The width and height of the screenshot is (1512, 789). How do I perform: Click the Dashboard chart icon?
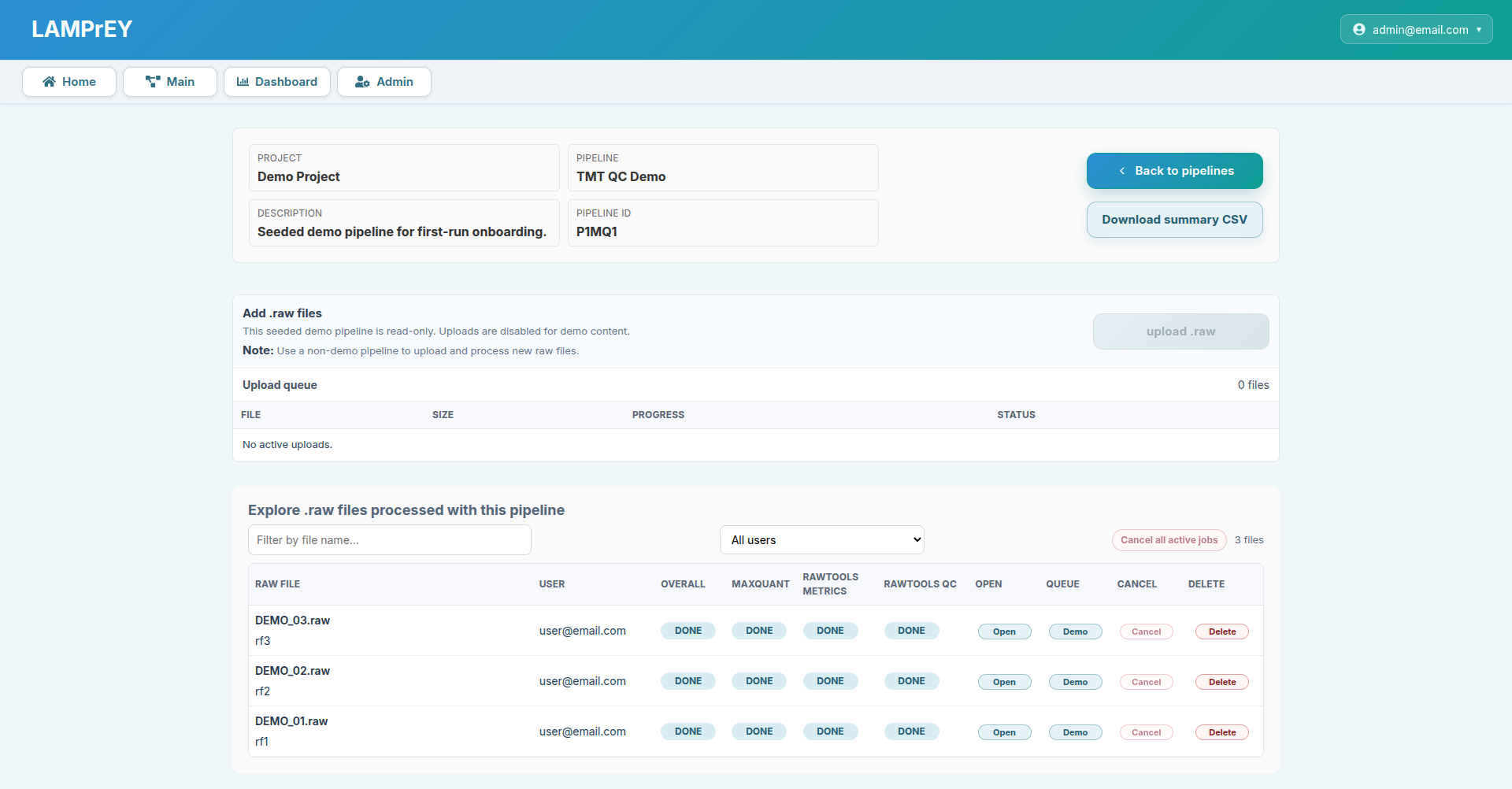(243, 82)
